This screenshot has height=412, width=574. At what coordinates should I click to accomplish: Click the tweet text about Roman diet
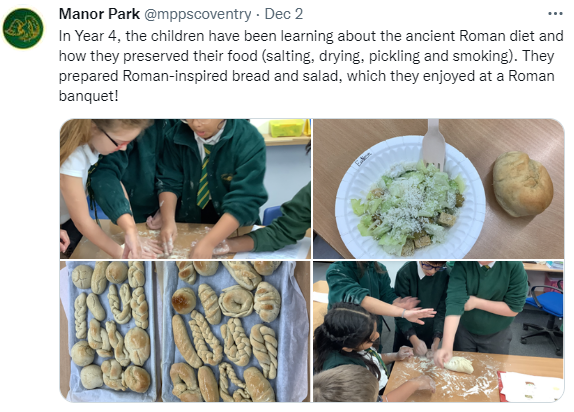(x=311, y=66)
